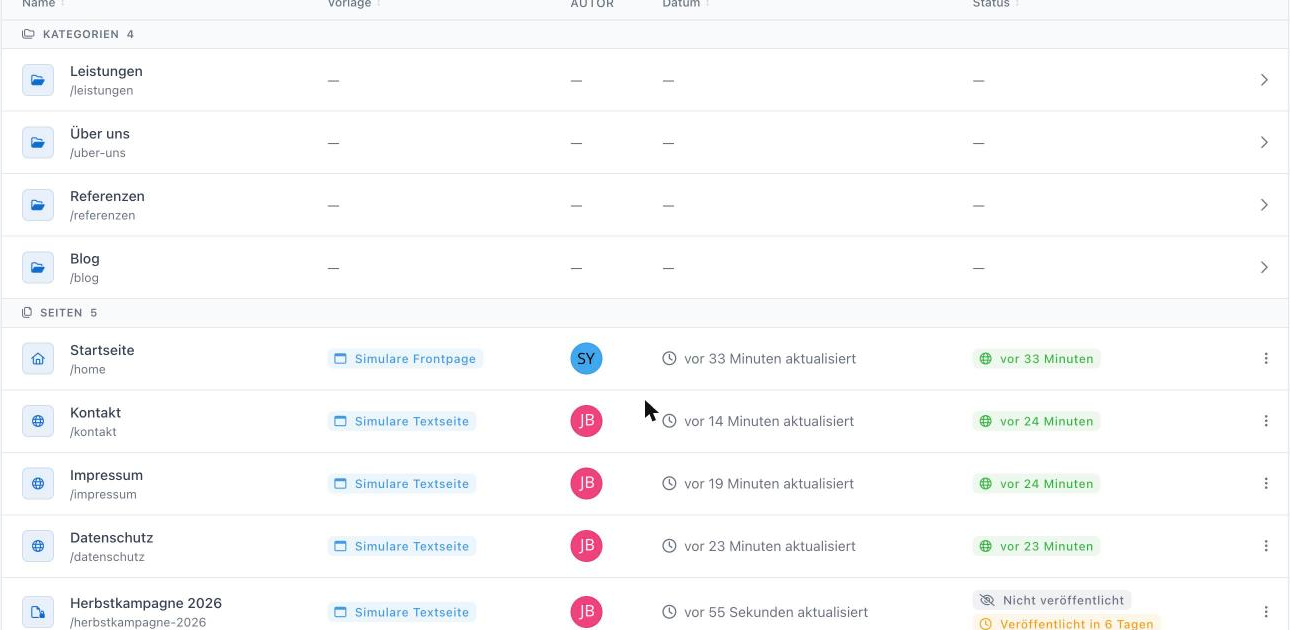Image resolution: width=1290 pixels, height=630 pixels.
Task: Open more options for Kontakt
Action: point(1266,421)
